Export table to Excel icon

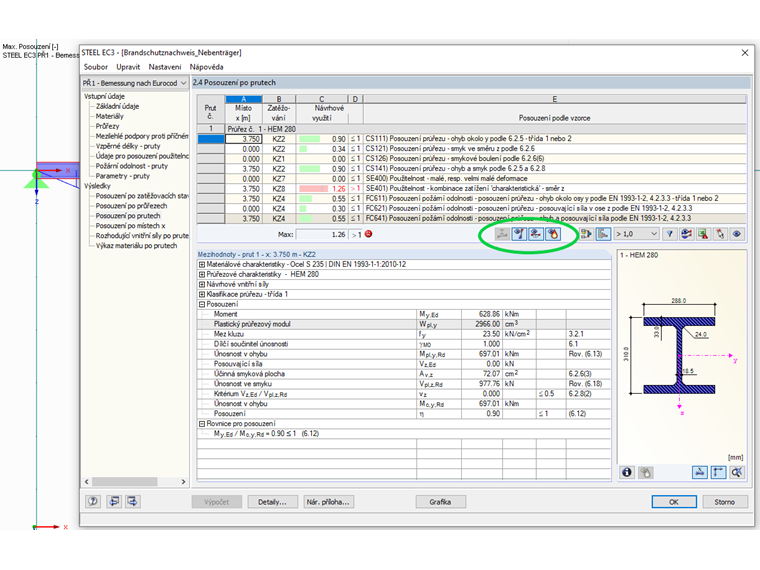(x=703, y=234)
